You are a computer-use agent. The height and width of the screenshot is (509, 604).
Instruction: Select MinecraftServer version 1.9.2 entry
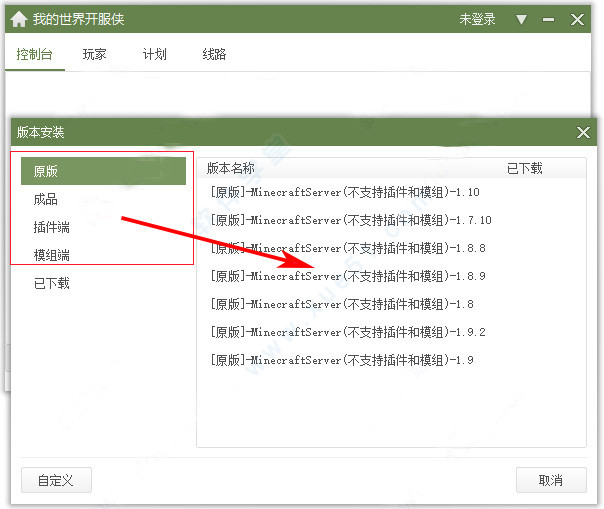(391, 332)
